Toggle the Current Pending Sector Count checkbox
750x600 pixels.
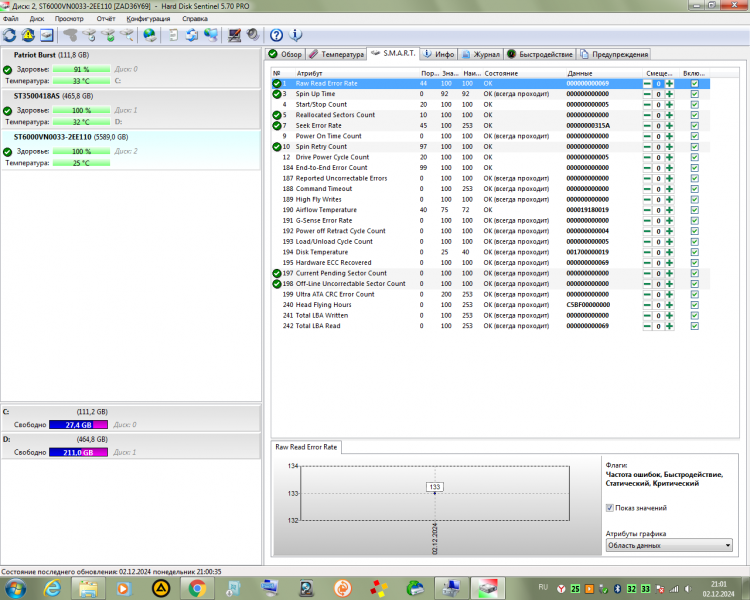(x=695, y=273)
